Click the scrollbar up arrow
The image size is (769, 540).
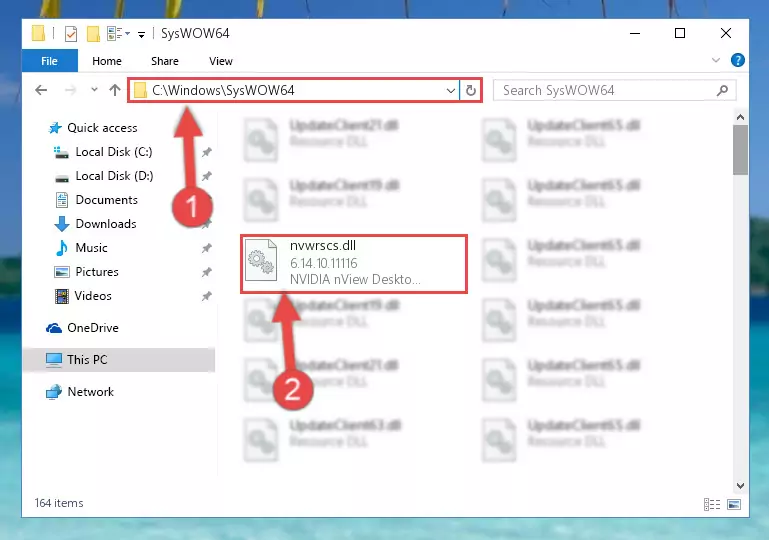tap(740, 117)
